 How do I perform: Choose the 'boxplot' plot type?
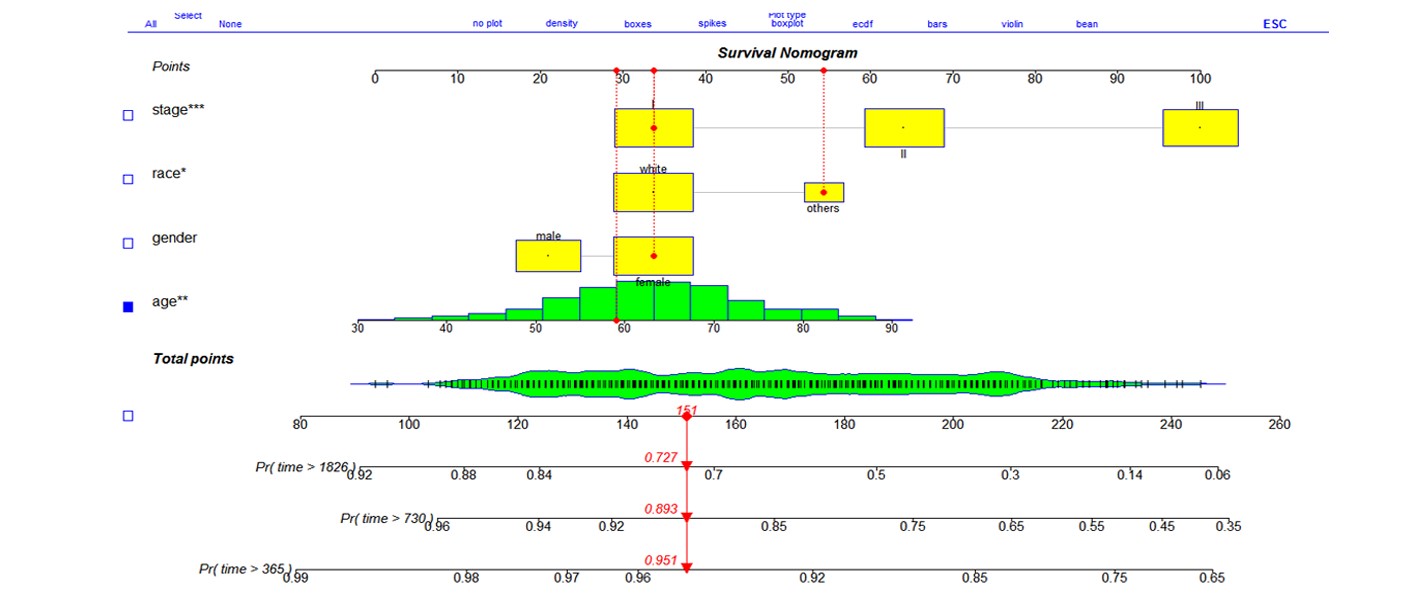tap(787, 24)
